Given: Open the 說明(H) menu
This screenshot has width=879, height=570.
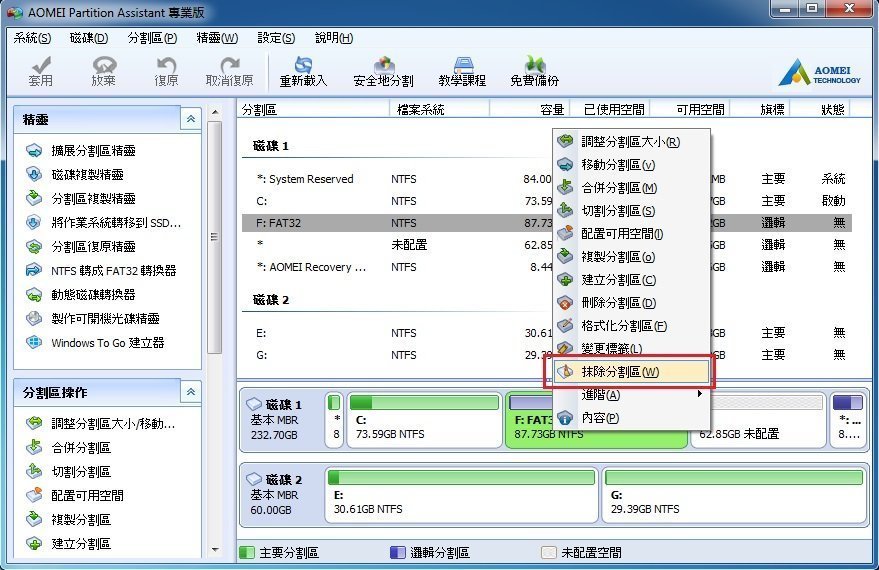Looking at the screenshot, I should [x=334, y=38].
